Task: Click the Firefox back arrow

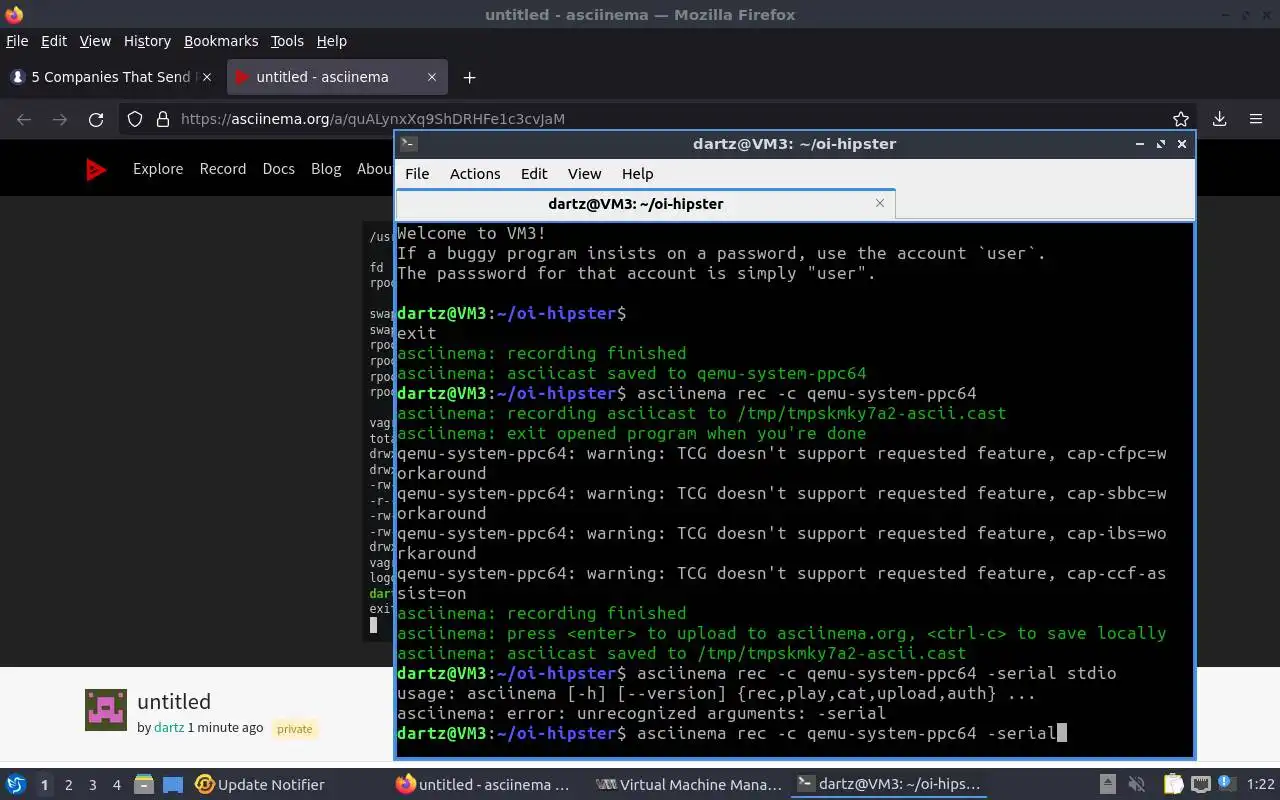Action: tap(24, 119)
